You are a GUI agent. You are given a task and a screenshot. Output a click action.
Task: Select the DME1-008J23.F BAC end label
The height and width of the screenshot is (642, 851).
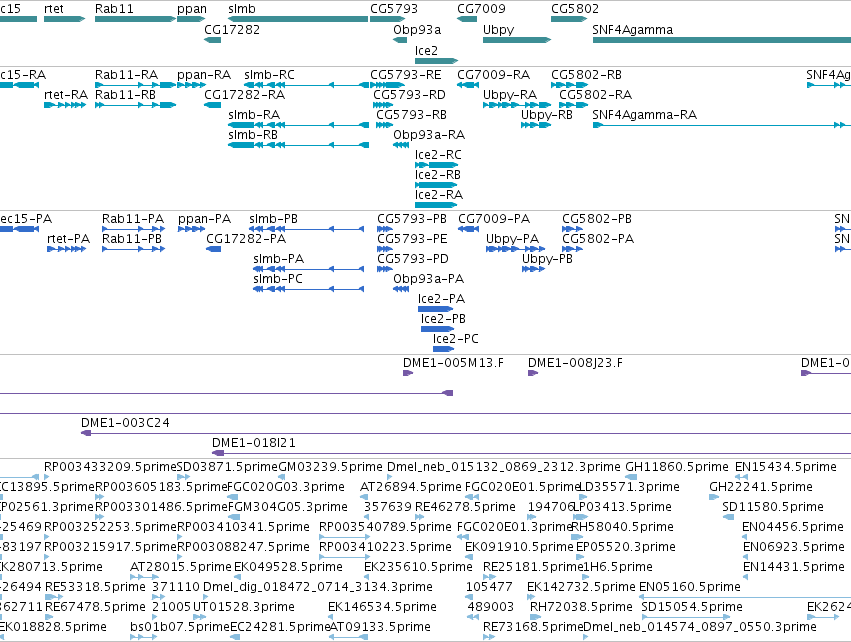[x=575, y=363]
